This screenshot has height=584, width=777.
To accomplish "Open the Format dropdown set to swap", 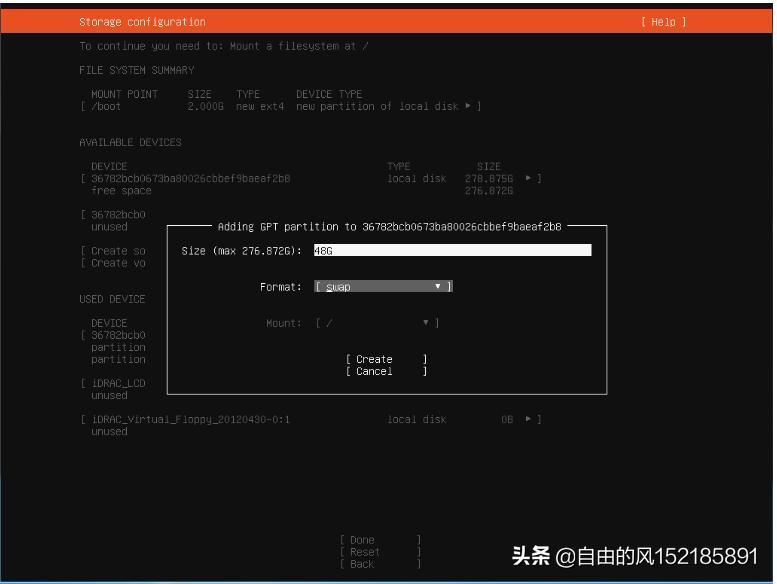I will coord(384,286).
